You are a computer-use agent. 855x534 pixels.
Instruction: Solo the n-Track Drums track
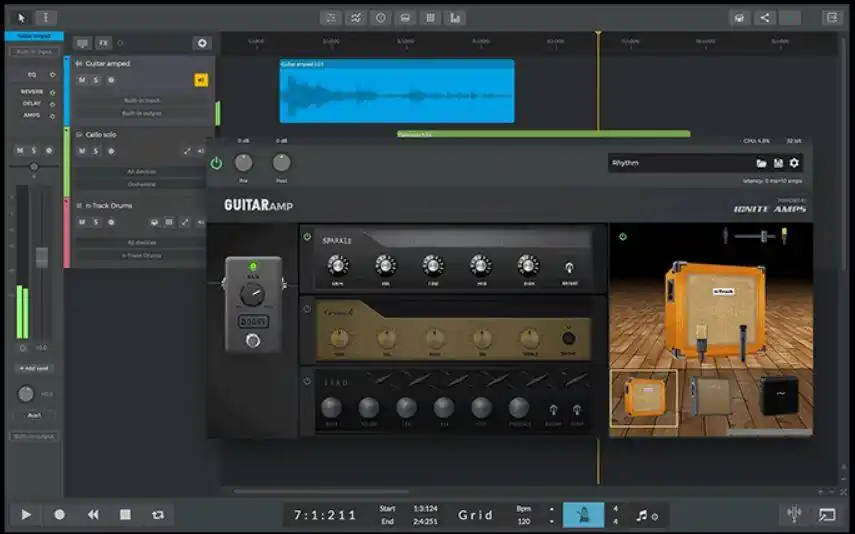[x=96, y=222]
